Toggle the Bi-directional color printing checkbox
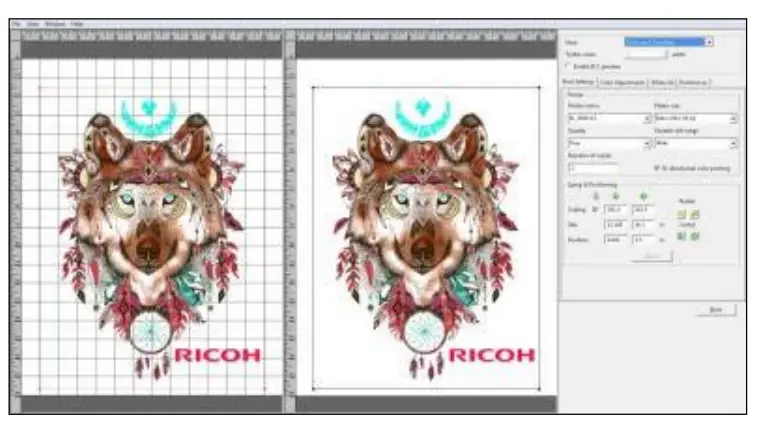Screen dimensions: 762x431 [x=657, y=168]
